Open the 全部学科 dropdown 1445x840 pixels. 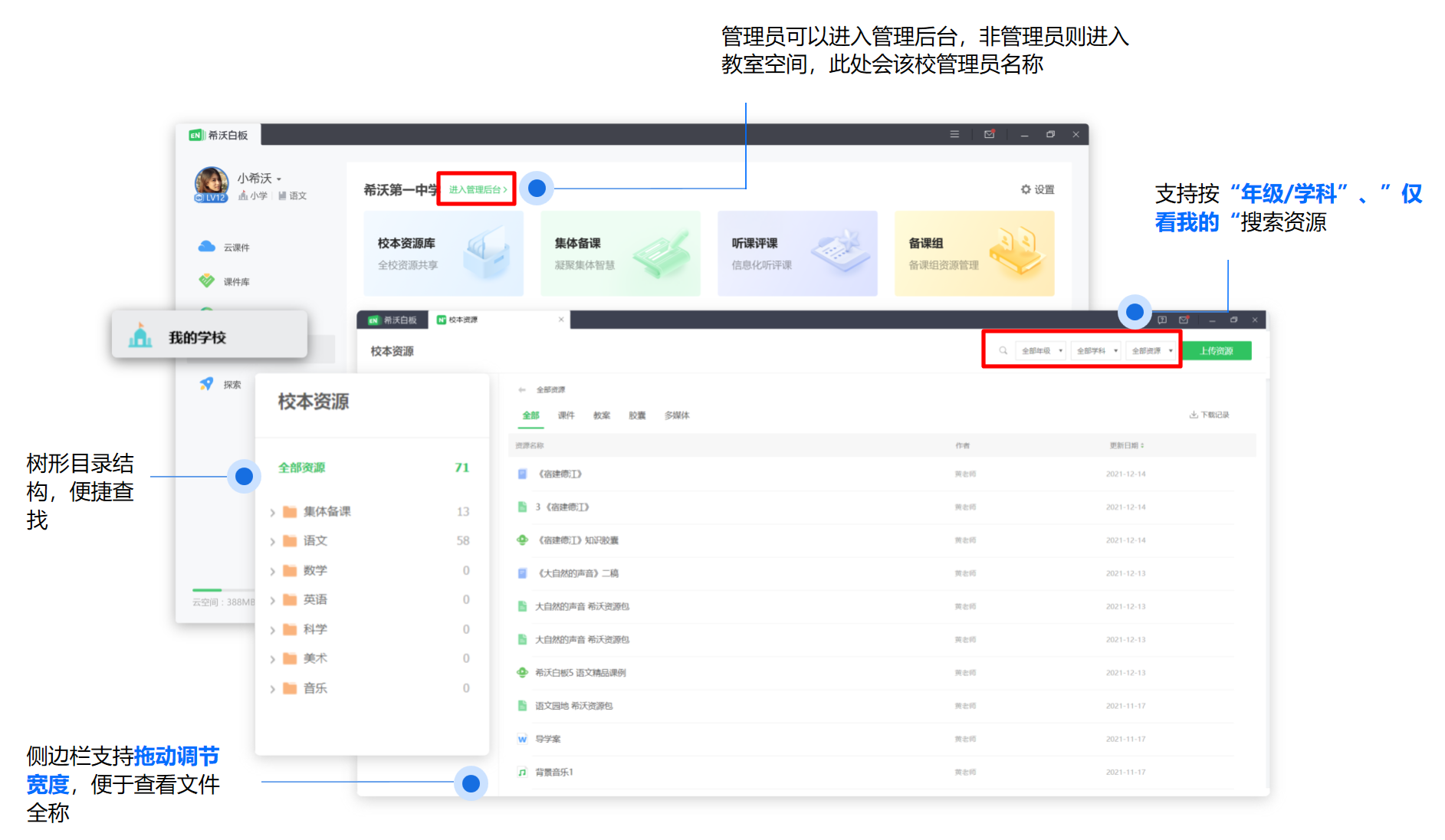pos(1096,350)
